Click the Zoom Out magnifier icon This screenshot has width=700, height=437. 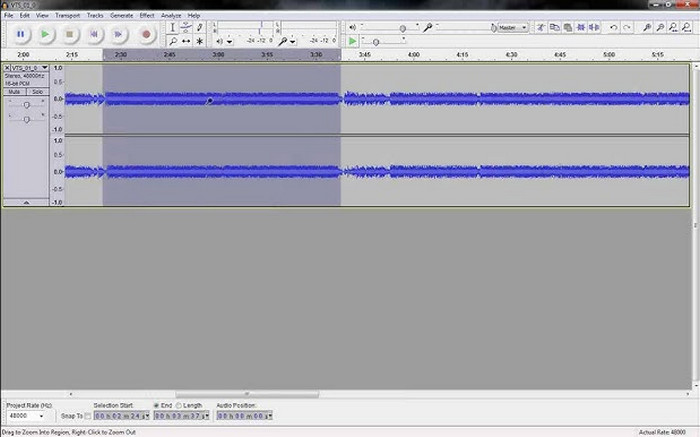(x=660, y=28)
